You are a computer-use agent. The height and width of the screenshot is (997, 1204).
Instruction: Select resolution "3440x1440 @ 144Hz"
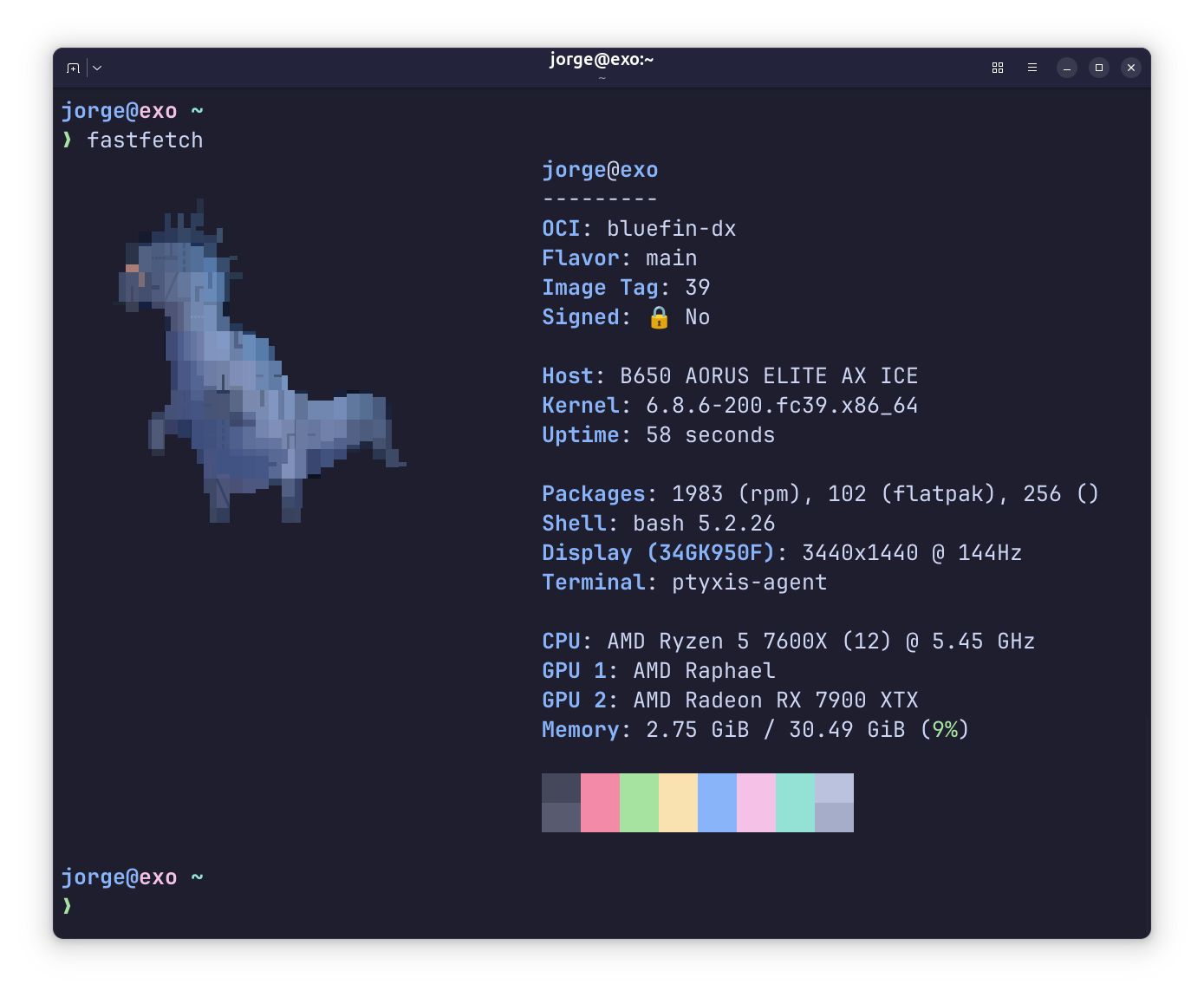[x=912, y=553]
